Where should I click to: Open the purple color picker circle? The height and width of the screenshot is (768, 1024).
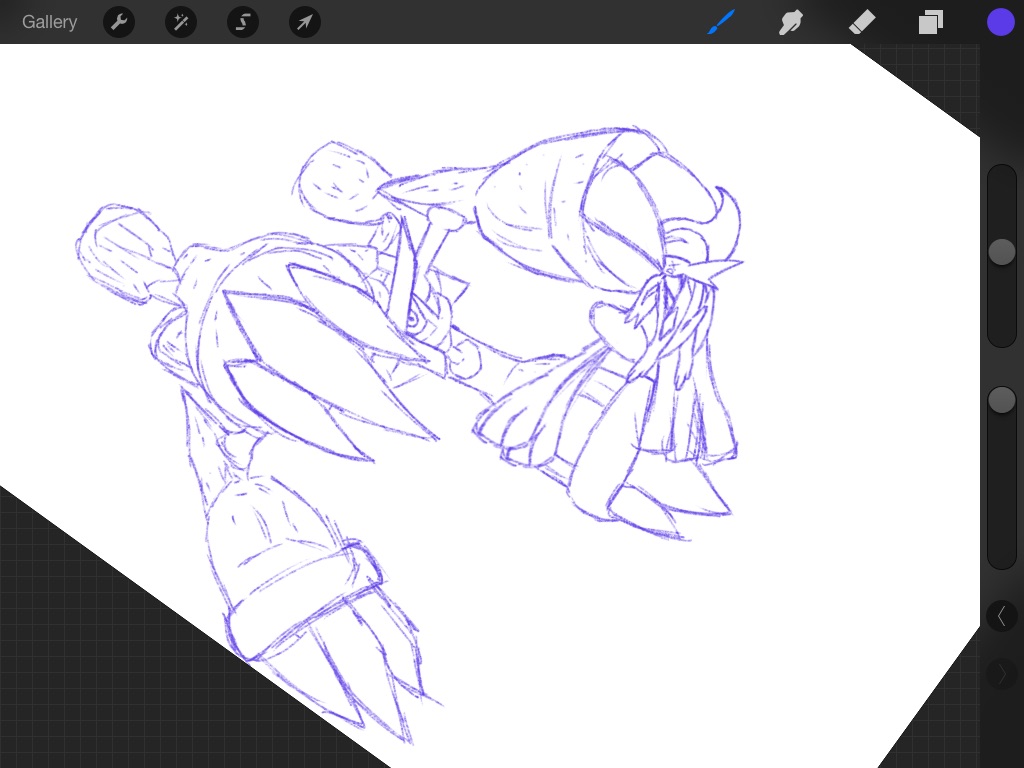[x=1000, y=22]
